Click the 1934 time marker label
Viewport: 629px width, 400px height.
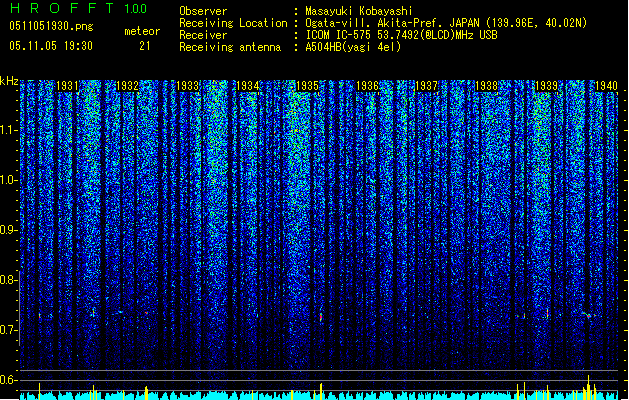(248, 86)
